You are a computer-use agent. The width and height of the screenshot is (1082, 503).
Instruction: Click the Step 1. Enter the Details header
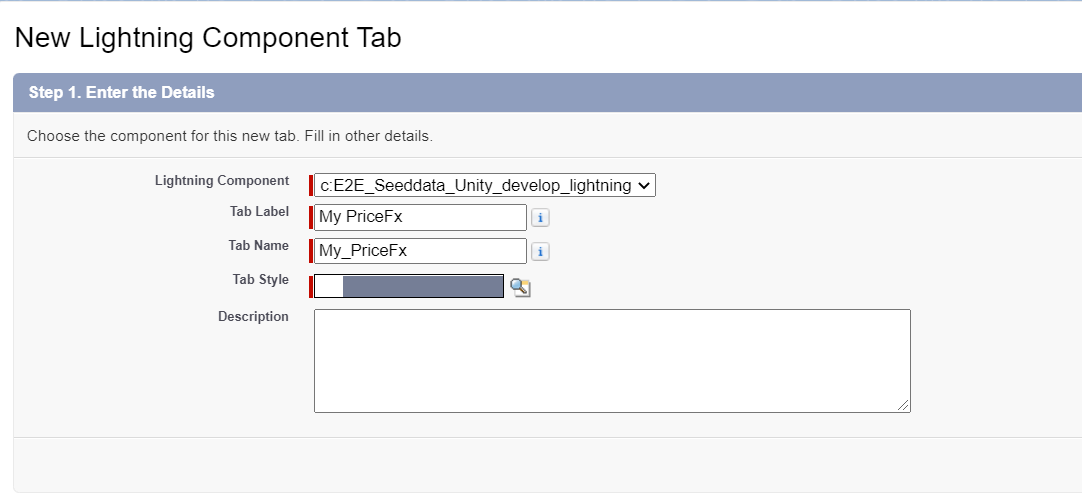click(x=121, y=93)
